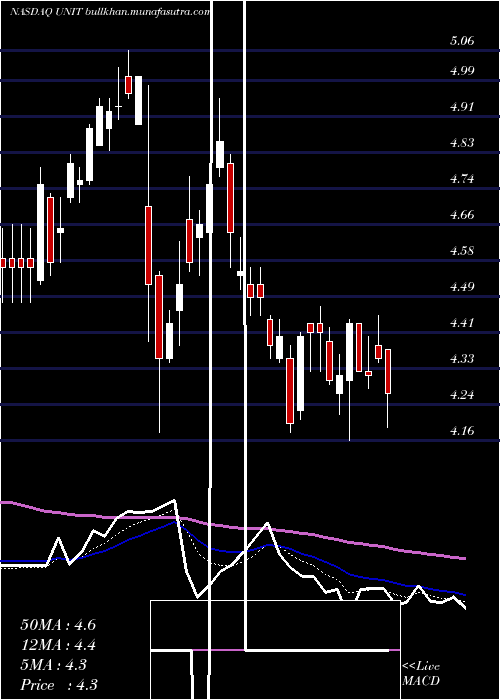Click the 4.49 price level label

click(462, 287)
